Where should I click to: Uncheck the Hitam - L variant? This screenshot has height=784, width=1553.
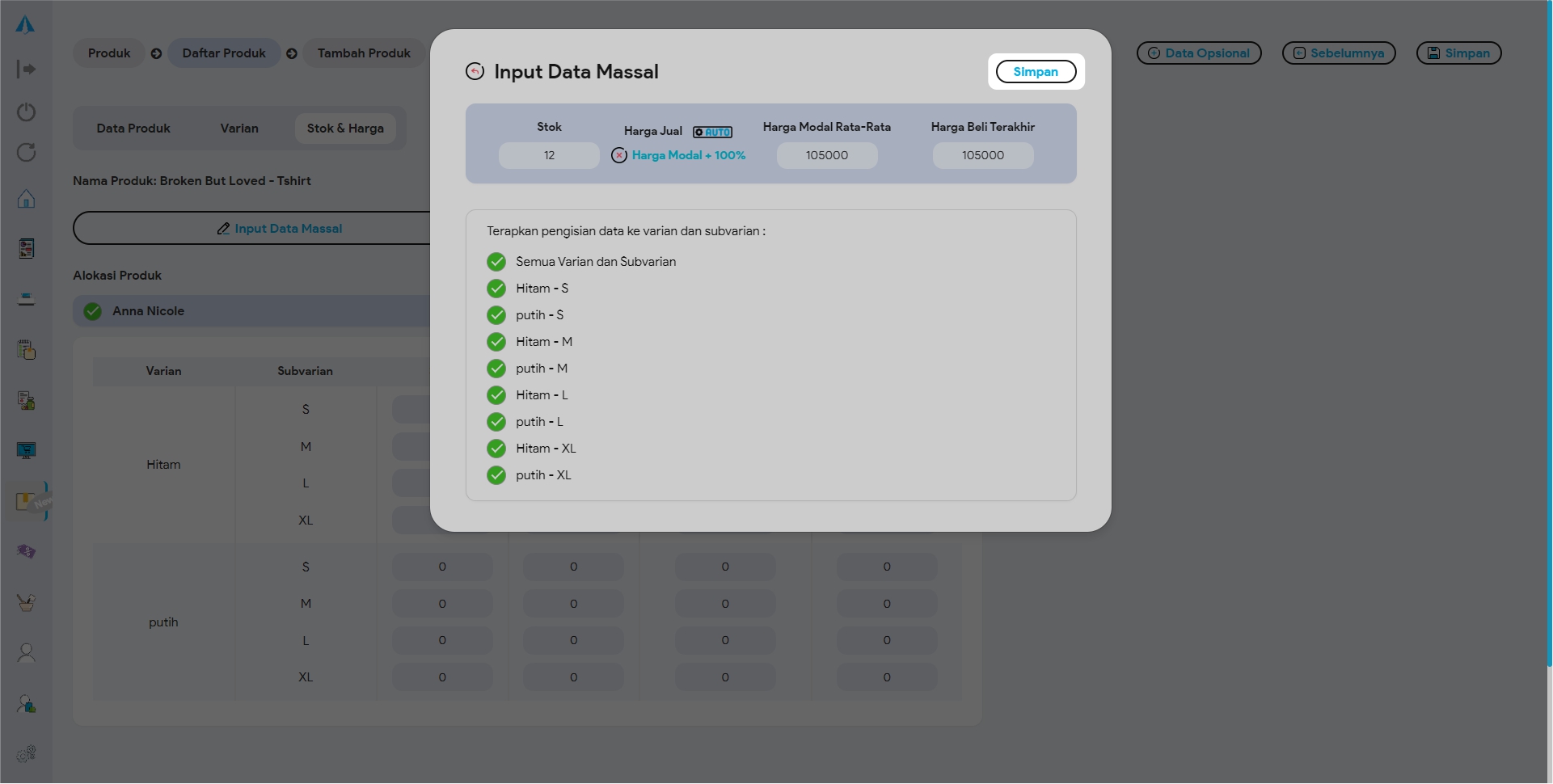pyautogui.click(x=496, y=395)
